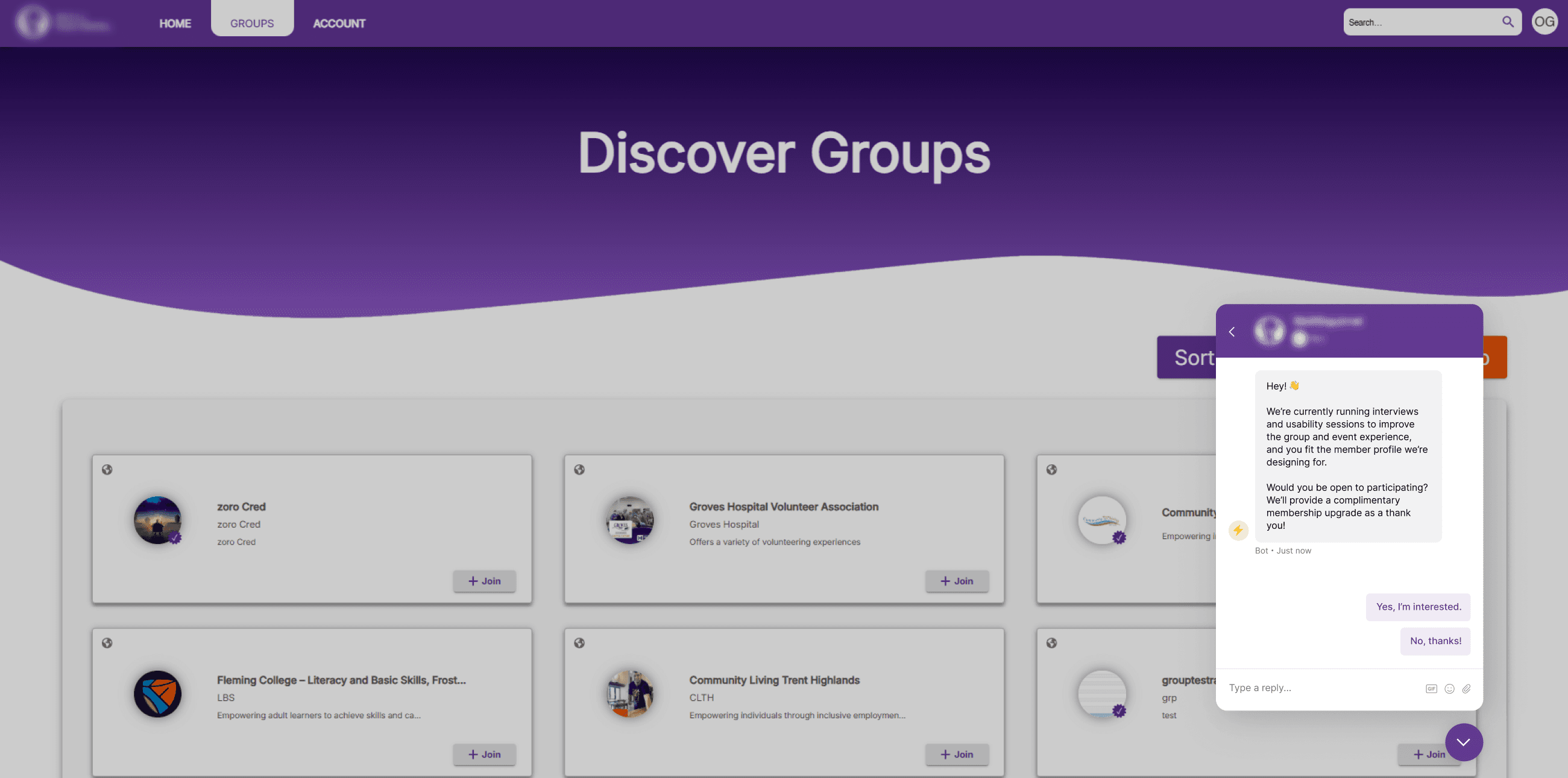Go to the HOME tab
Viewport: 1568px width, 778px height.
tap(175, 23)
